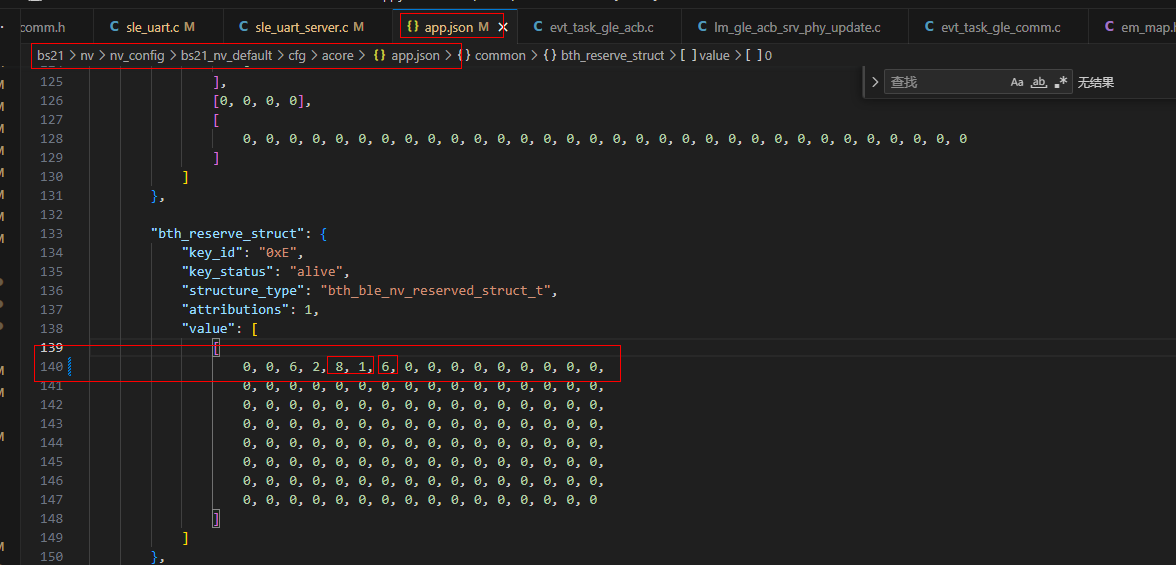
Task: Enable regular expression search
Action: point(1061,82)
